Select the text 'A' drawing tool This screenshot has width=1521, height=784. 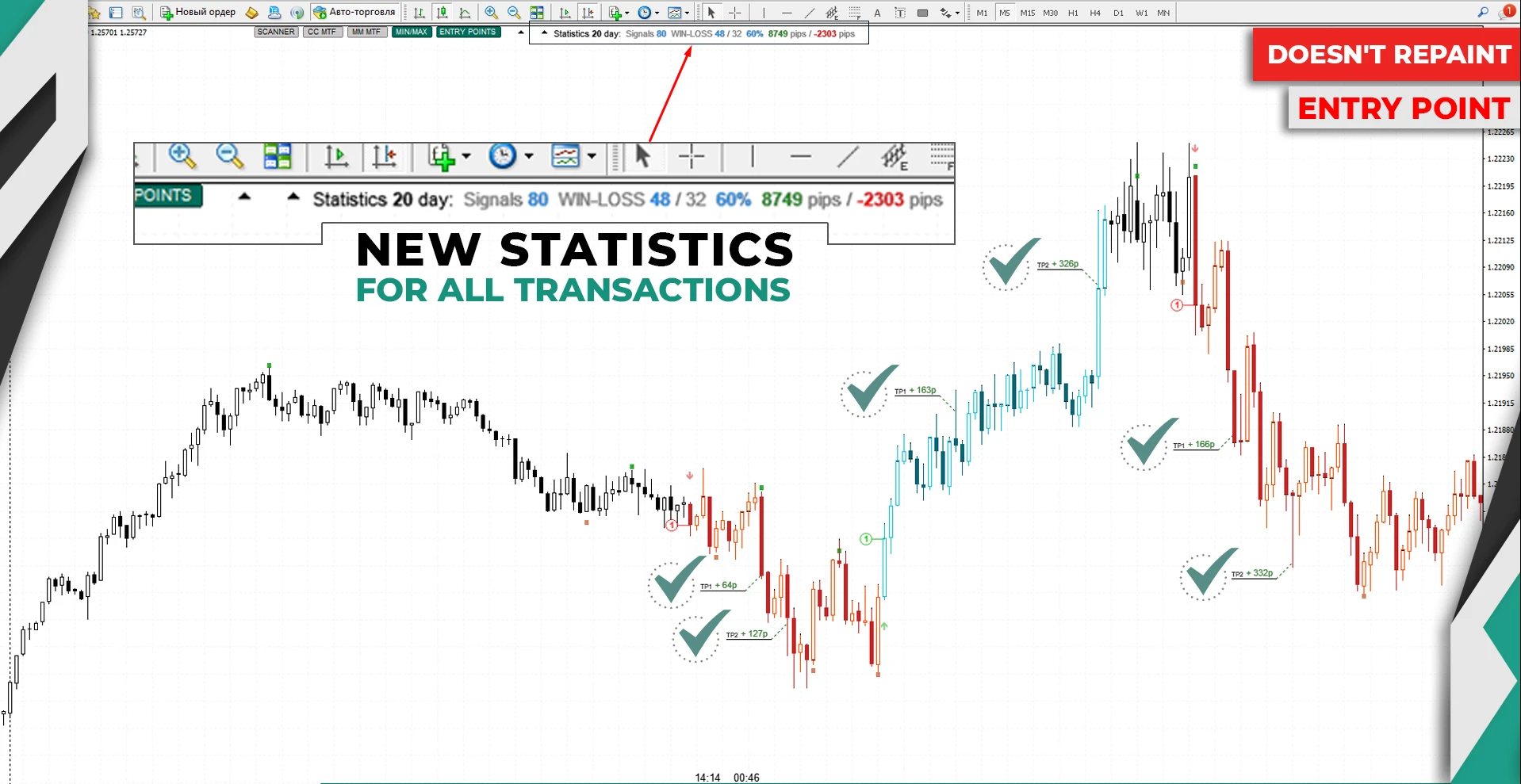[x=877, y=13]
